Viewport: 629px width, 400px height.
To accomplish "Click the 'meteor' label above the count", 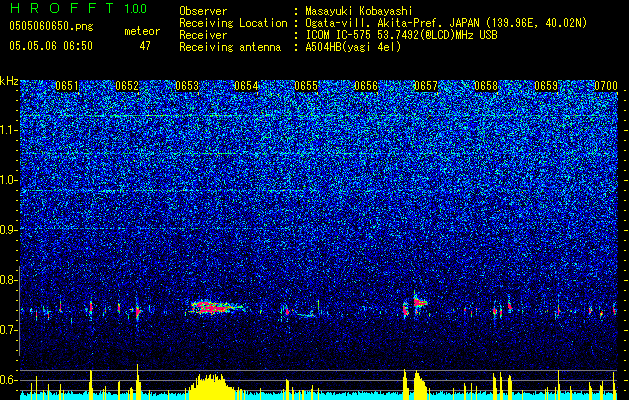I will (x=142, y=31).
